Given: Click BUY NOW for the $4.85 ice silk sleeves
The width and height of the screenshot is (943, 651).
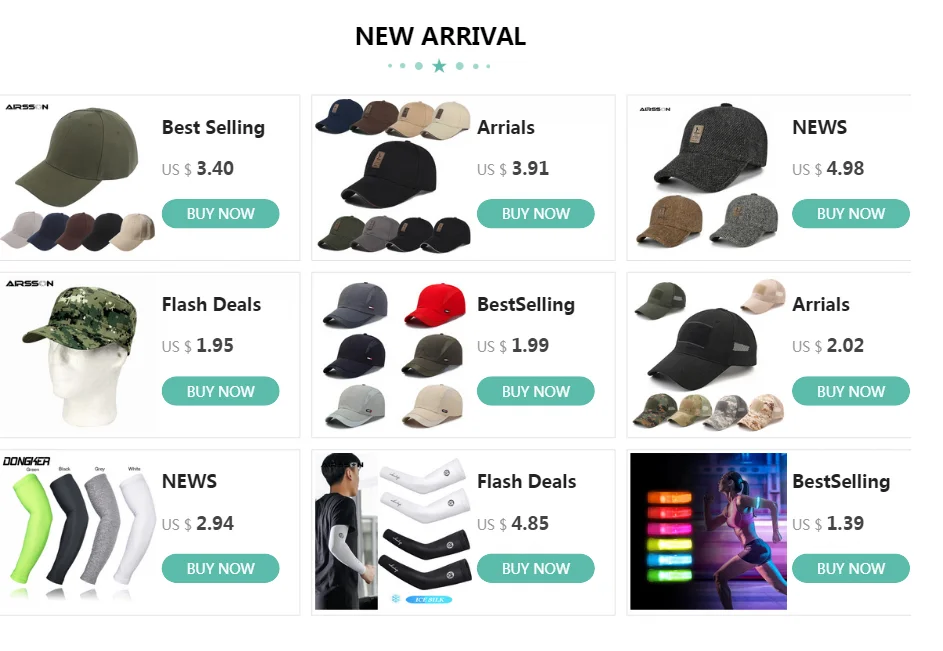Looking at the screenshot, I should coord(535,568).
